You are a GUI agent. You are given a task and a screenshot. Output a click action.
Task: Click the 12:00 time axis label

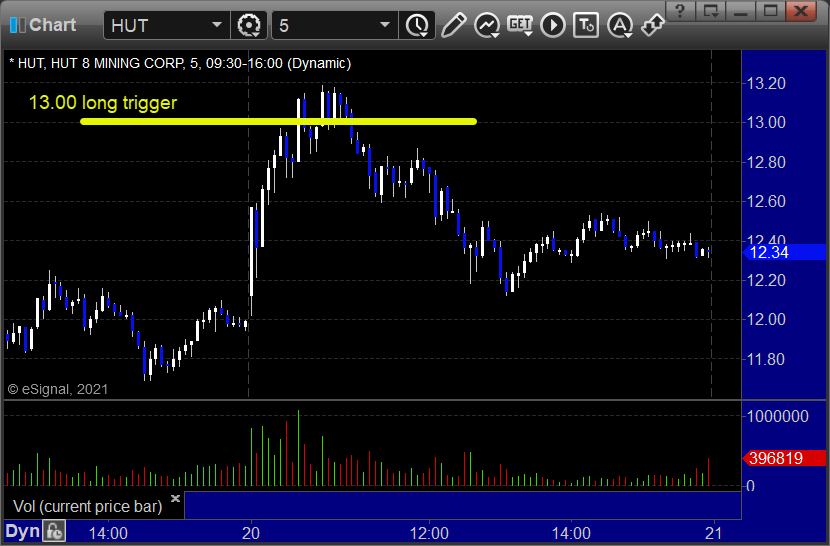(429, 533)
